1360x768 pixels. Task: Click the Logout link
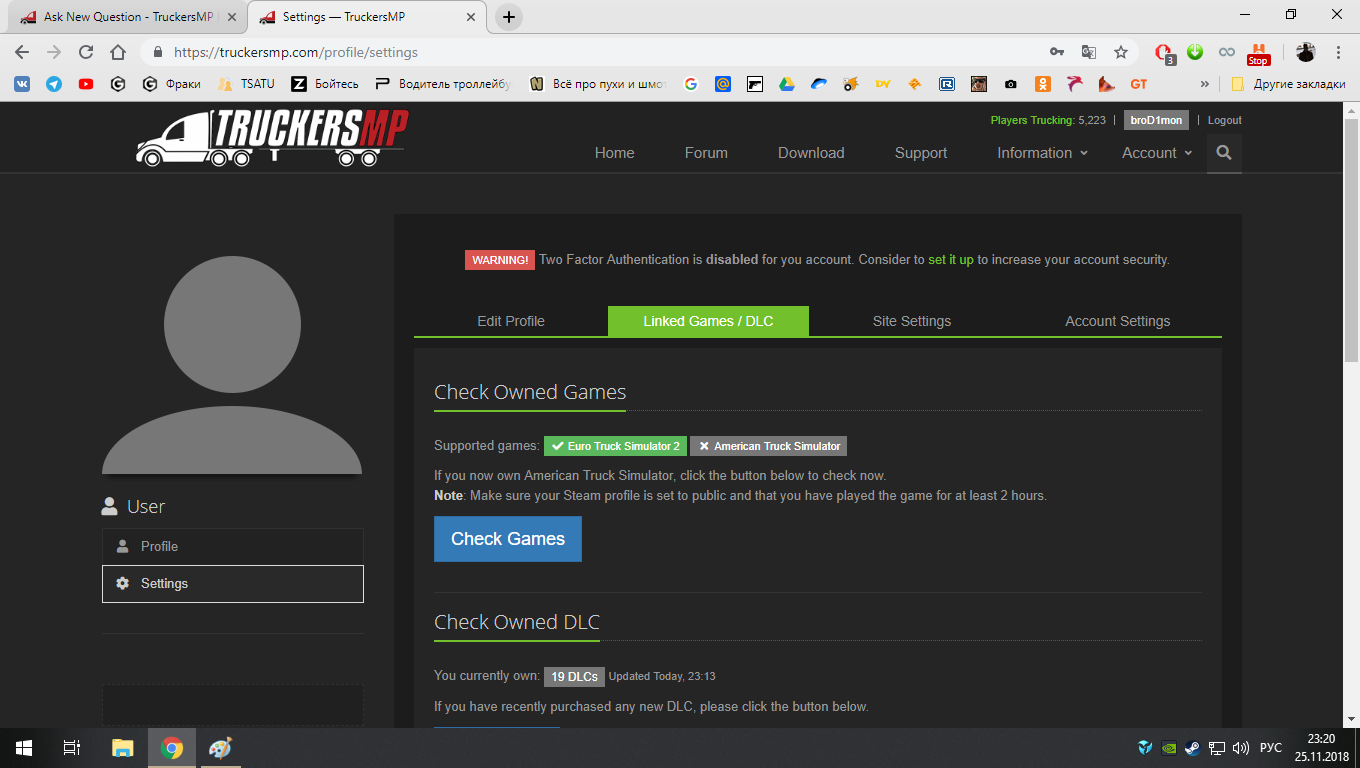[1225, 120]
